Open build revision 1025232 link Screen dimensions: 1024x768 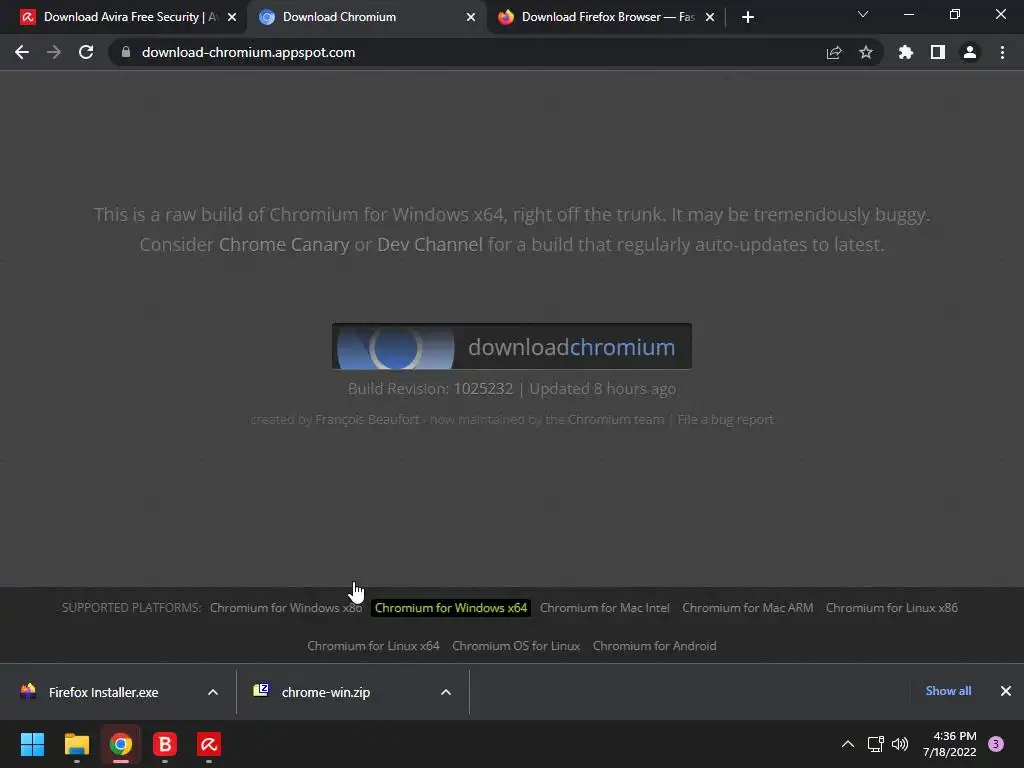coord(483,389)
